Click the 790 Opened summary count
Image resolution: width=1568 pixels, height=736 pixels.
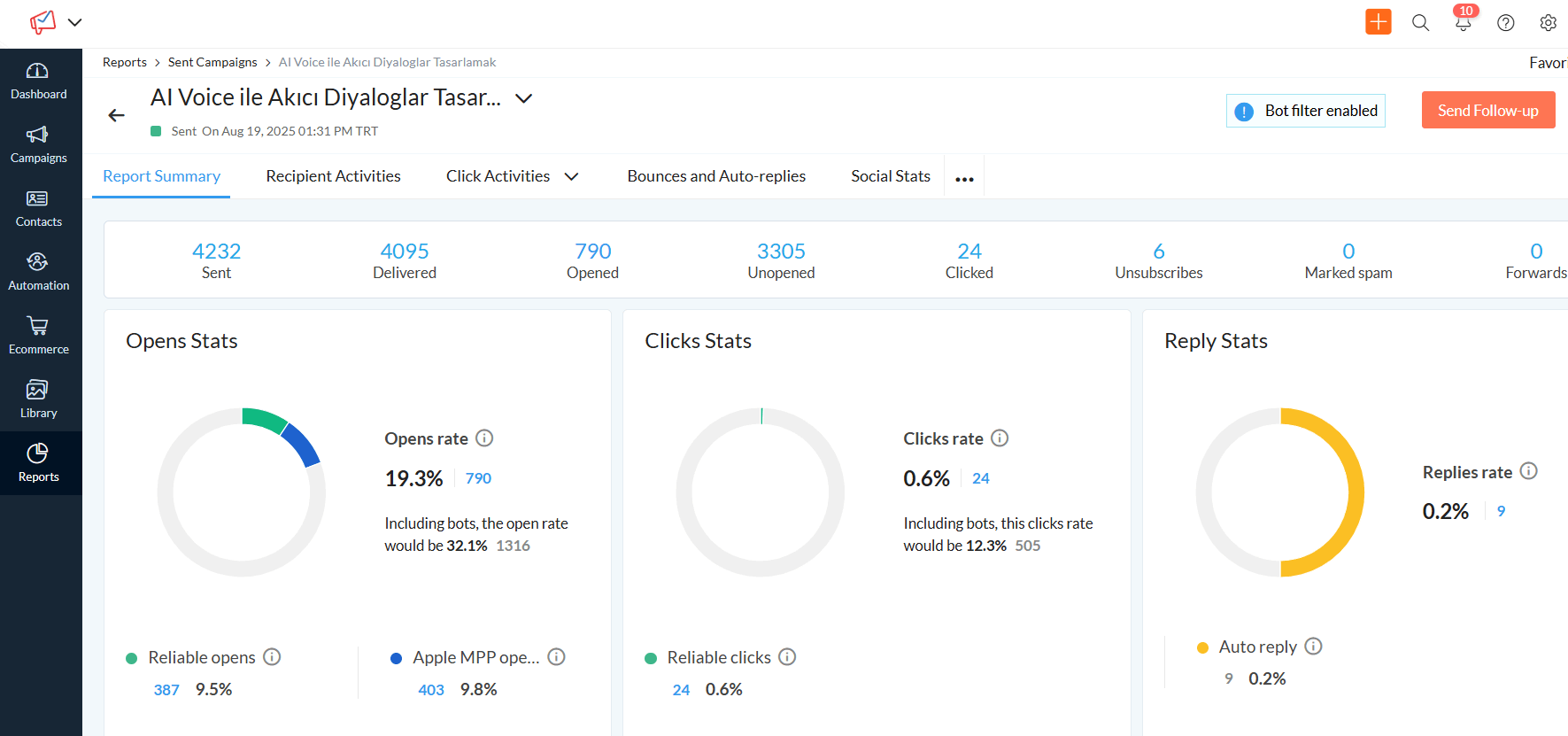(593, 252)
